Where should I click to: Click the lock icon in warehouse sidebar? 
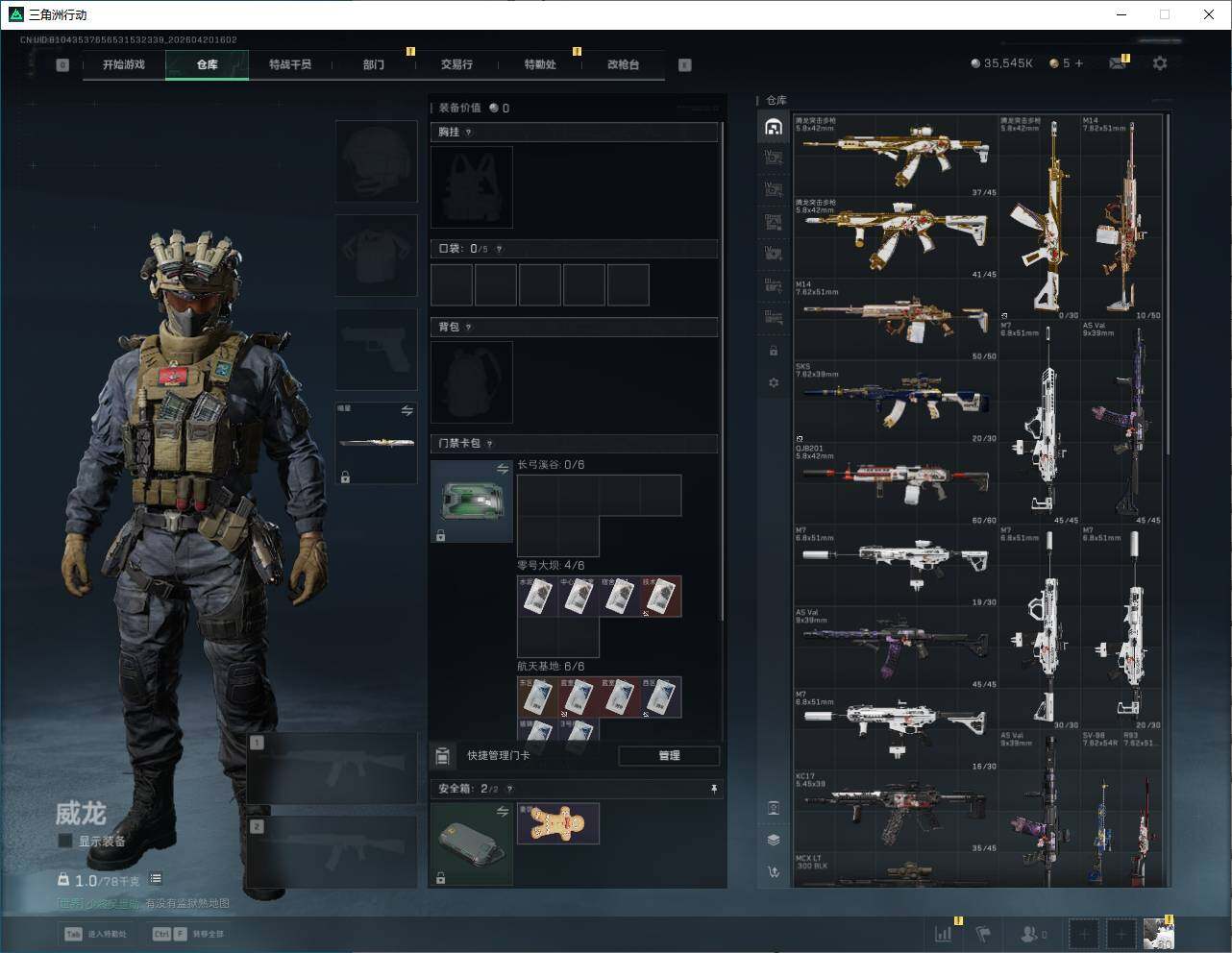click(774, 352)
